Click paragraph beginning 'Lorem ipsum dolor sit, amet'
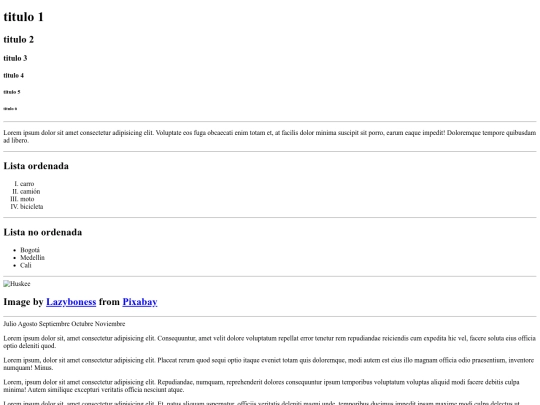Screen dimensions: 540x405 point(270,342)
